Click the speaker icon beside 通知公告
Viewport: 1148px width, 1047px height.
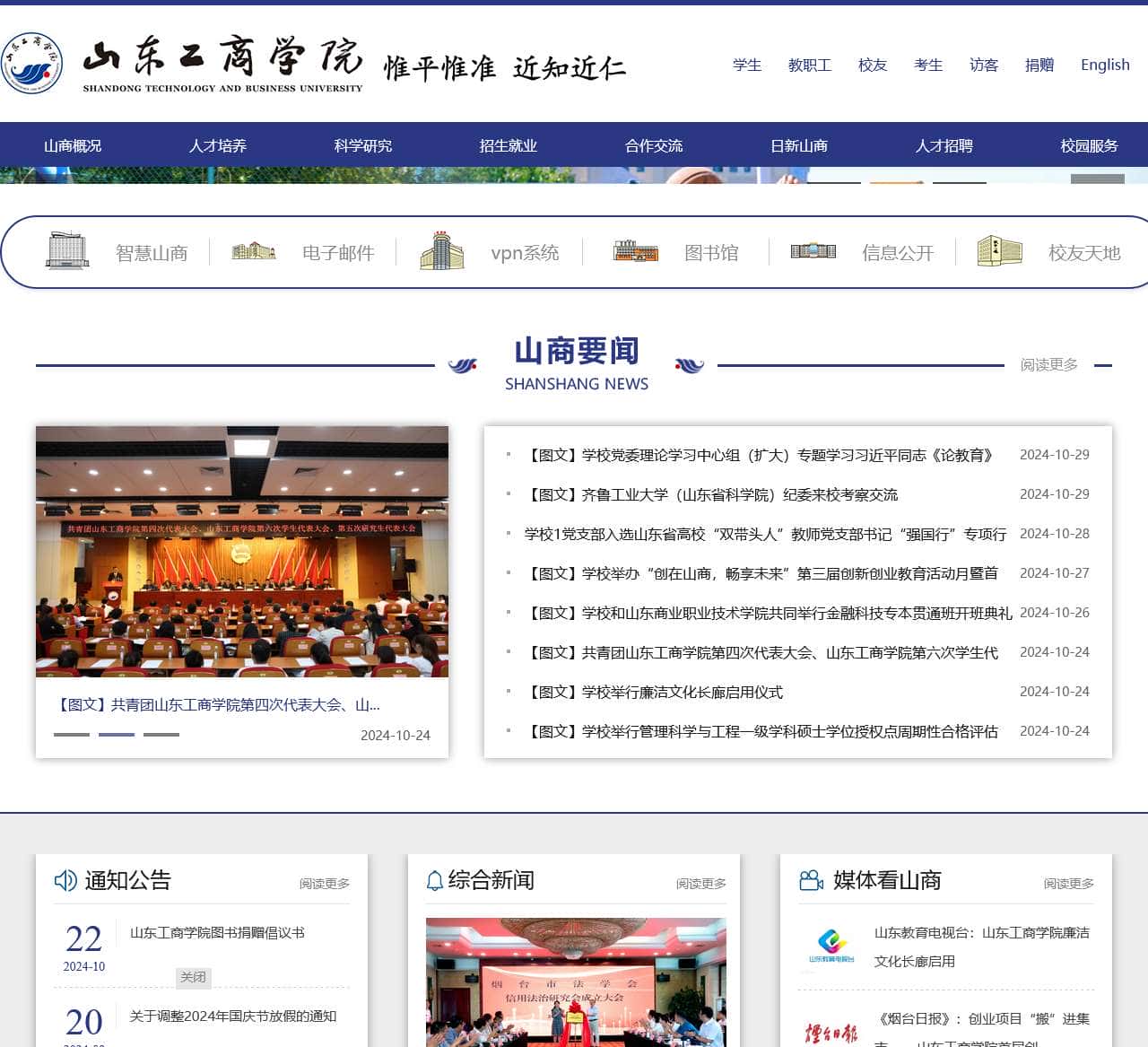point(64,880)
